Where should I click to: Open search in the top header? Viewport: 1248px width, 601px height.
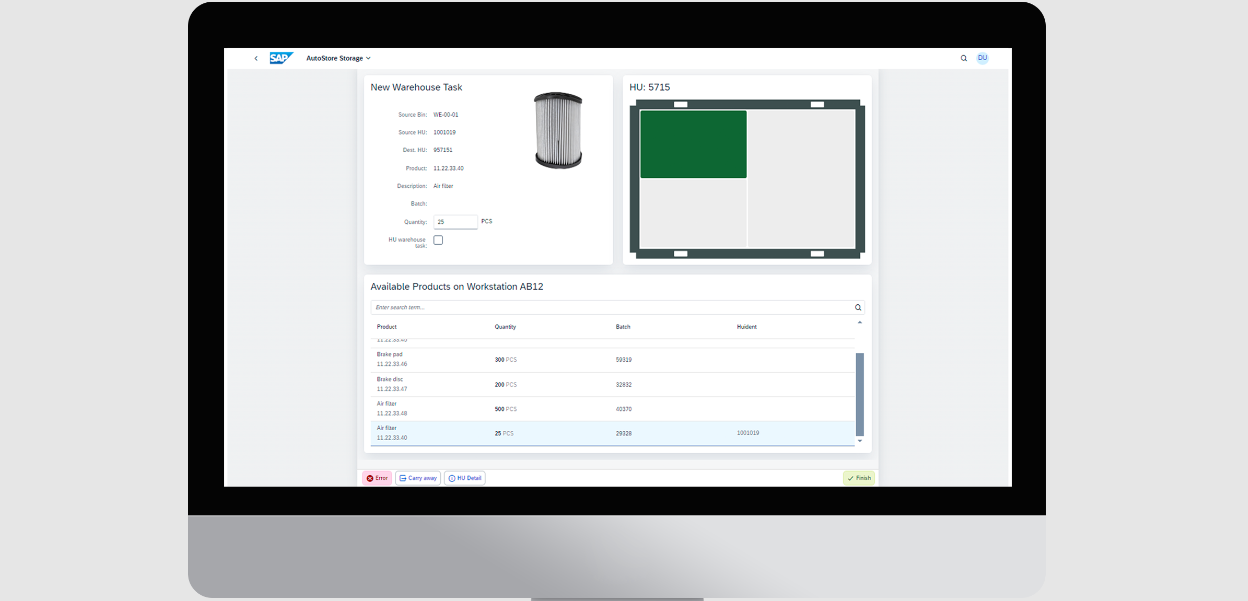[x=964, y=58]
